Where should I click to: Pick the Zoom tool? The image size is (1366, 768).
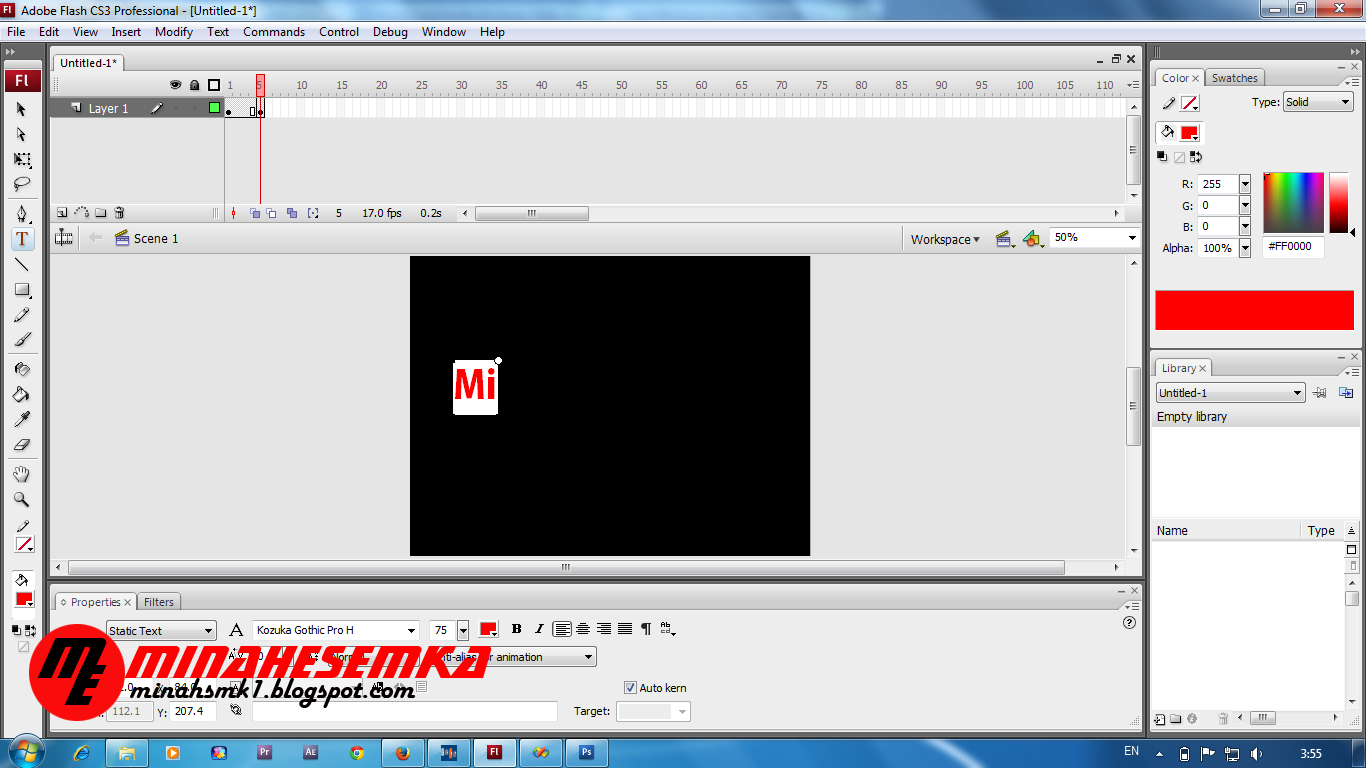(22, 498)
